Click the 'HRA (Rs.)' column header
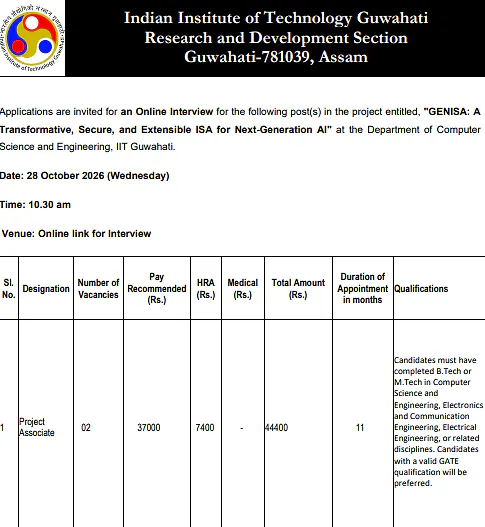This screenshot has height=527, width=485. click(206, 289)
